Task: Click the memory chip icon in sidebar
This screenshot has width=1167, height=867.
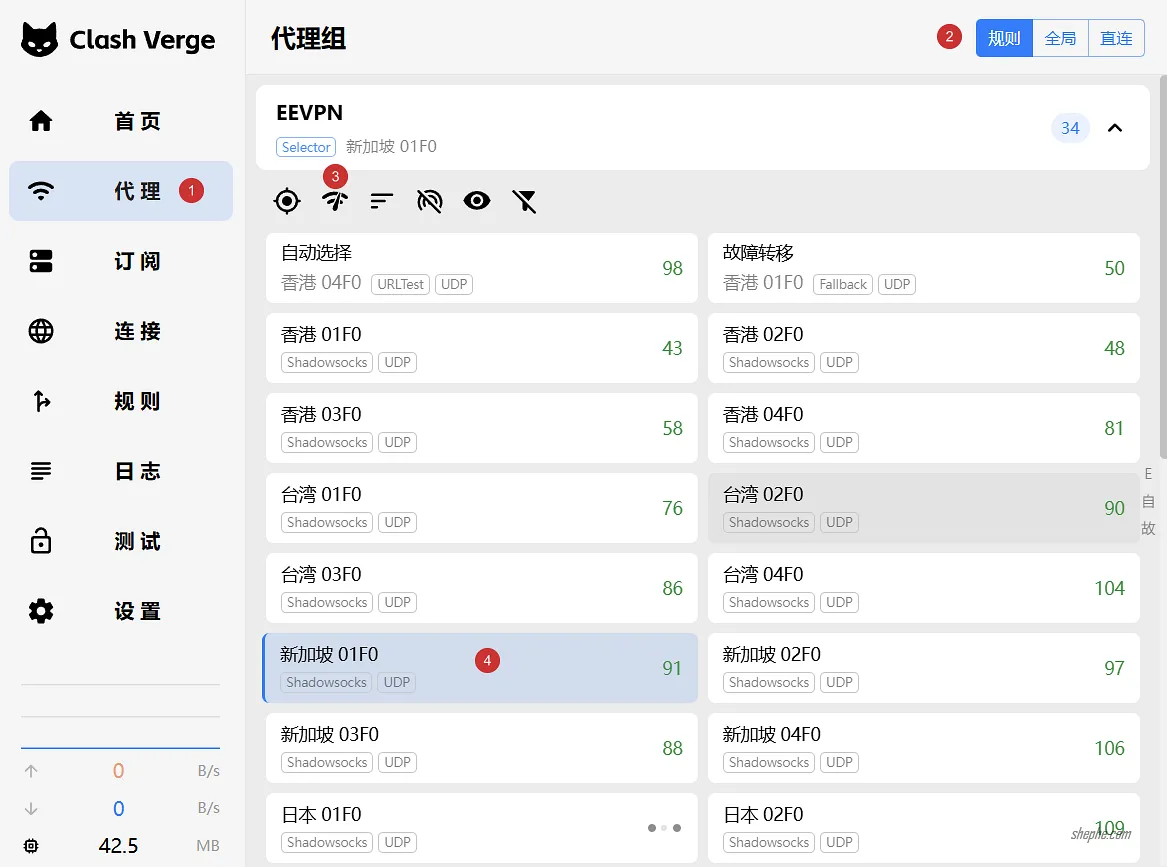Action: [x=31, y=846]
